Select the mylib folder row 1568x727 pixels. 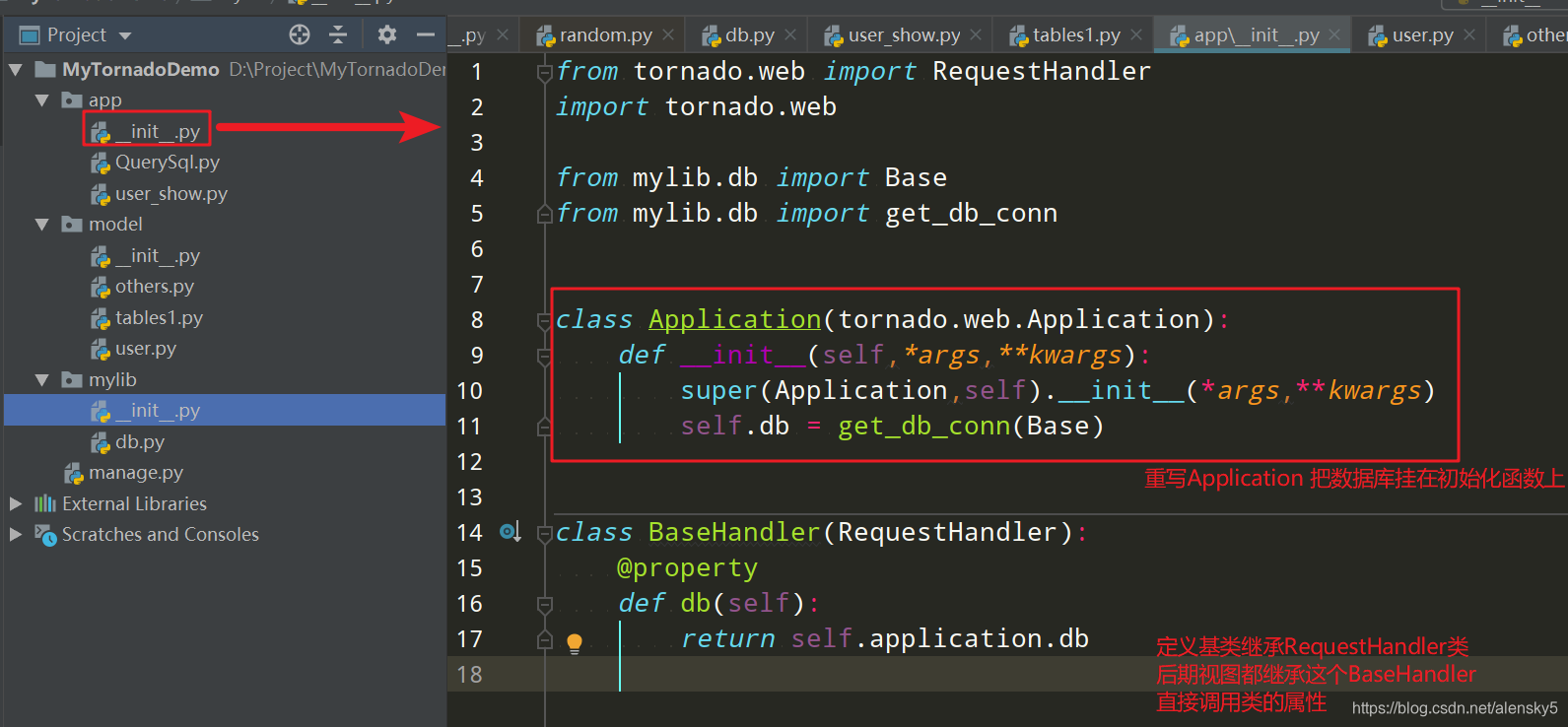pos(99,380)
